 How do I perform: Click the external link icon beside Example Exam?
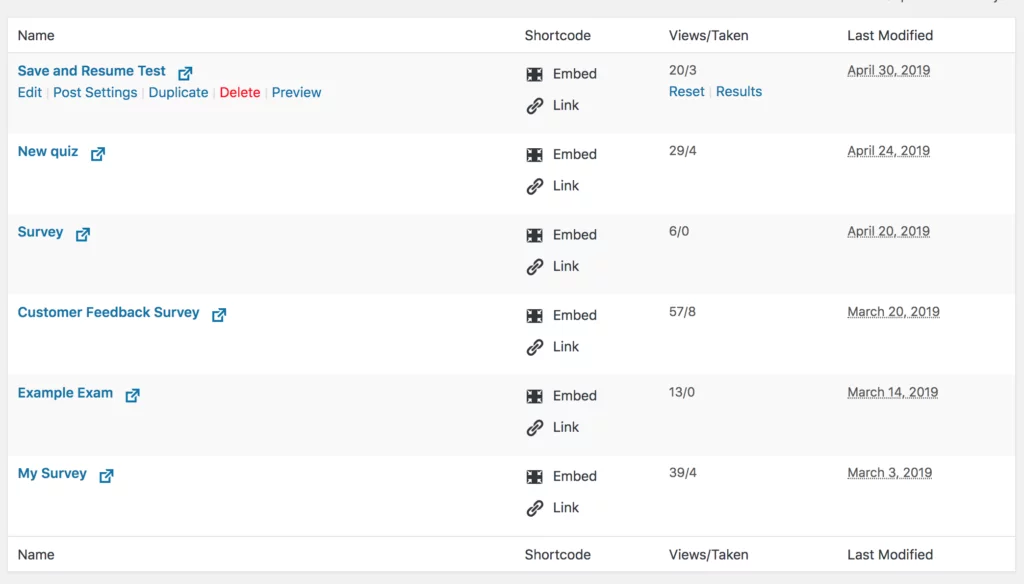point(133,395)
